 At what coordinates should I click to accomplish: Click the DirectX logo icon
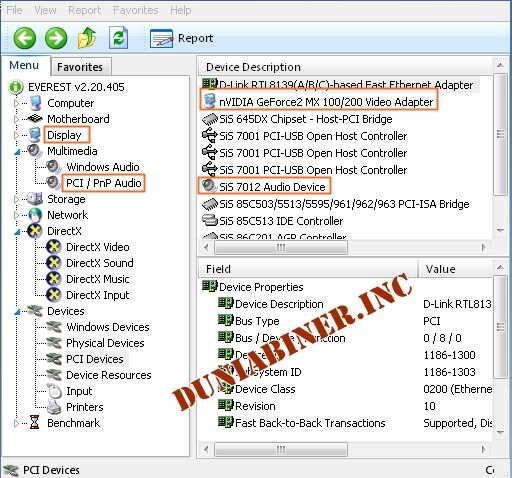click(35, 231)
